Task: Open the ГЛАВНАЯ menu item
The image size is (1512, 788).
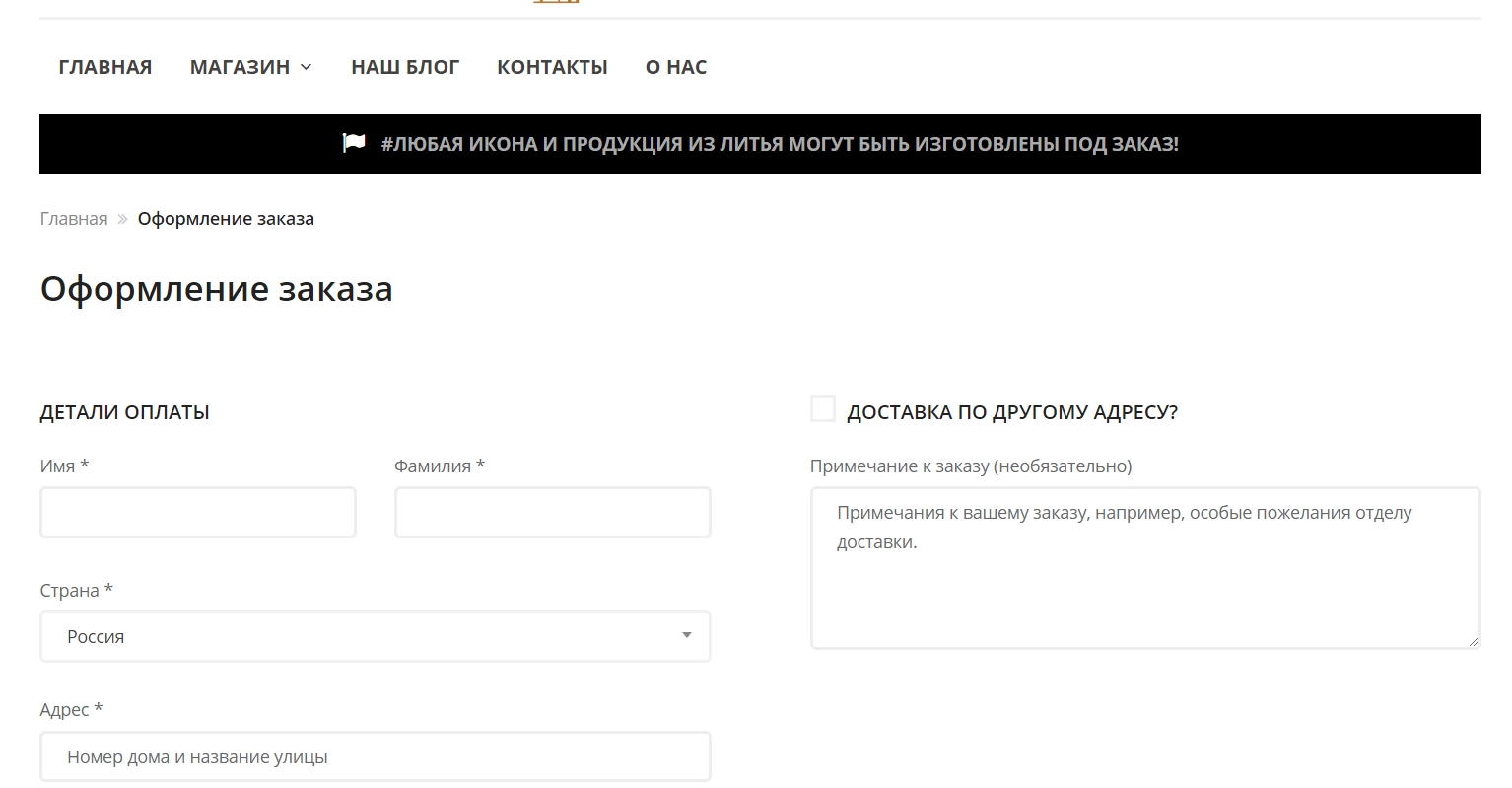Action: point(105,67)
